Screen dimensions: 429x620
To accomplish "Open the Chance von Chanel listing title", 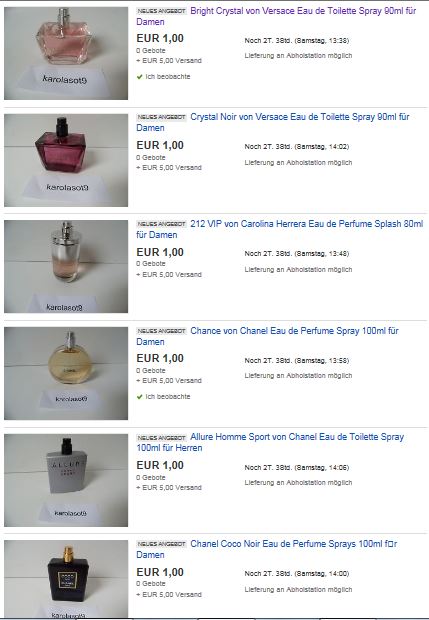I will coord(267,336).
